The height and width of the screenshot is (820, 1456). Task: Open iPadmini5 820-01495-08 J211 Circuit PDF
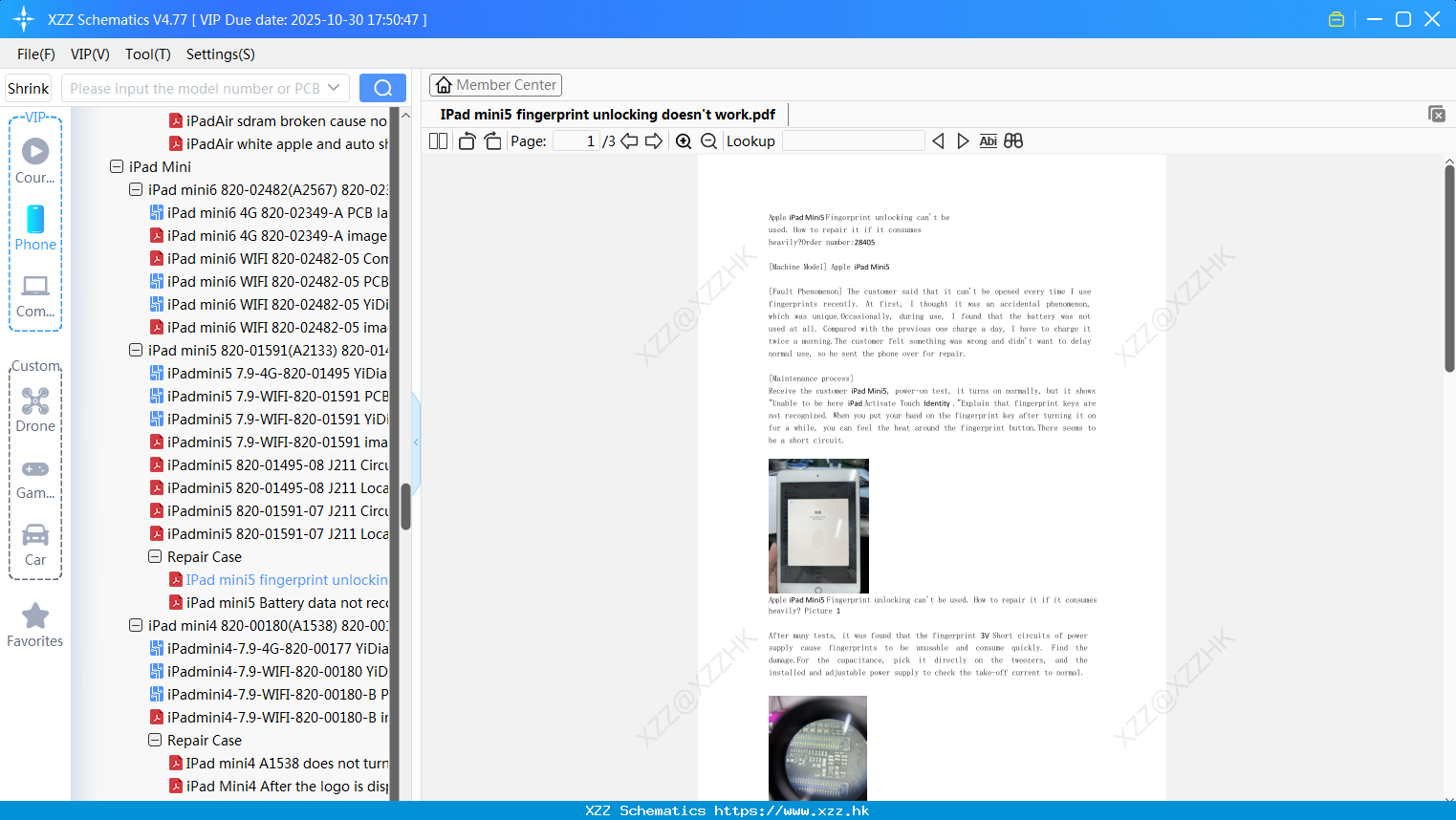click(x=269, y=464)
